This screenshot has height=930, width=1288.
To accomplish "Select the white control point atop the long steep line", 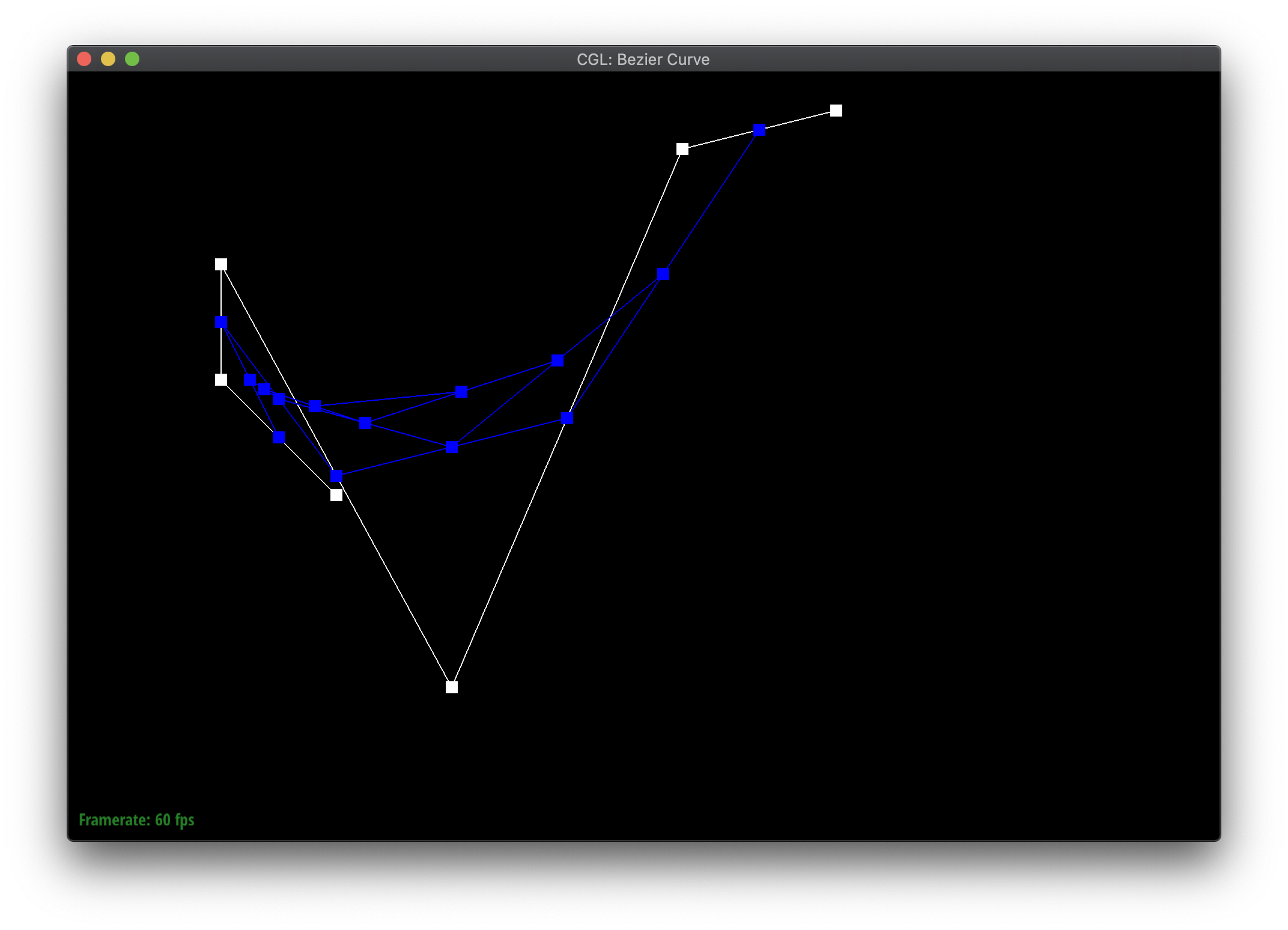I will [682, 149].
